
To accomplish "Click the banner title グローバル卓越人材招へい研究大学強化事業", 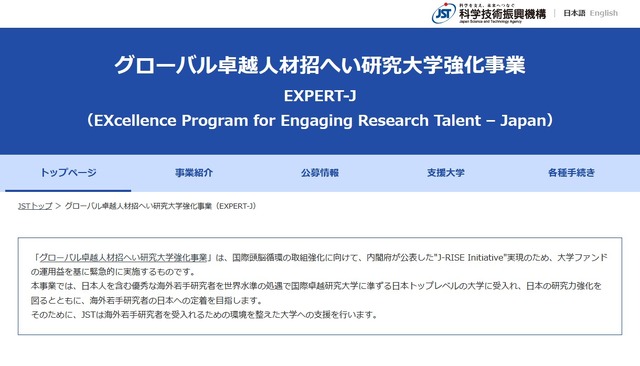I will 320,65.
